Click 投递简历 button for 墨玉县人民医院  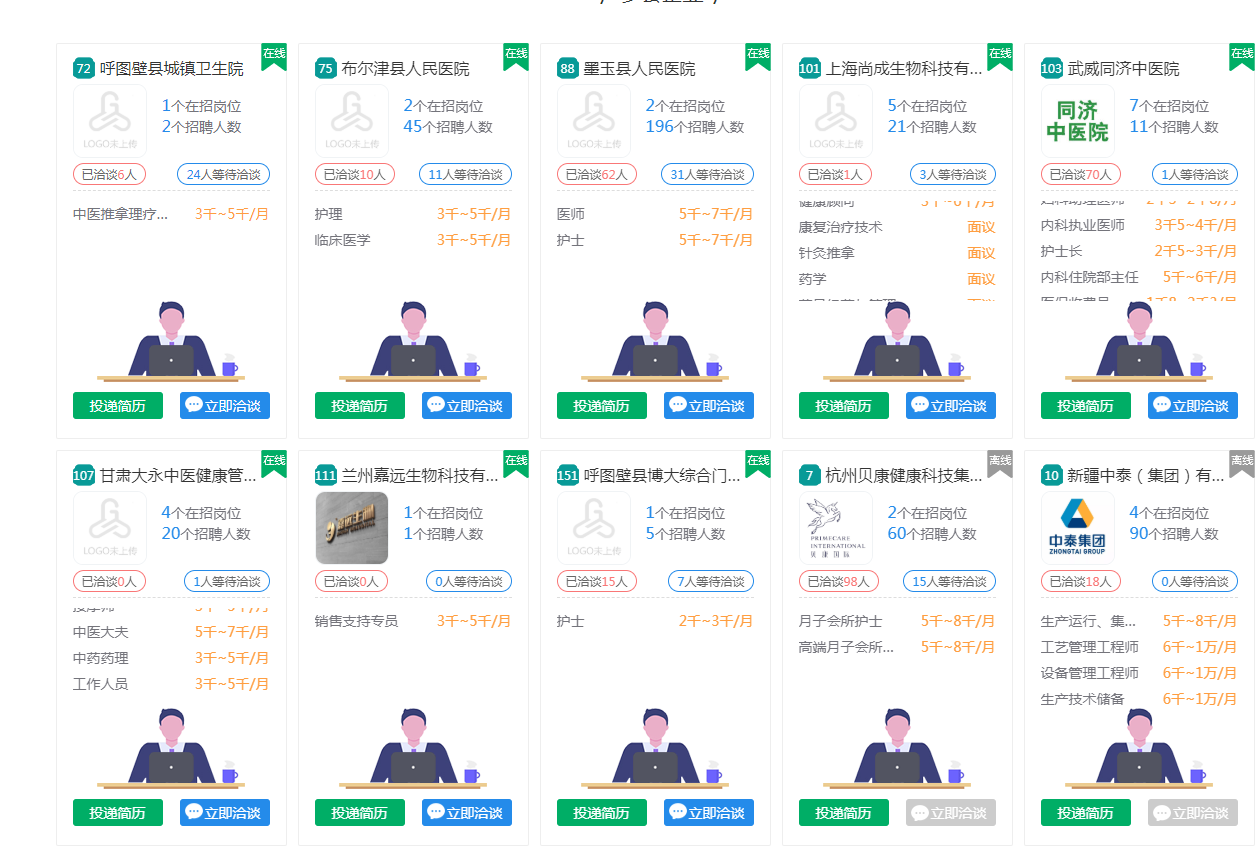pyautogui.click(x=601, y=405)
